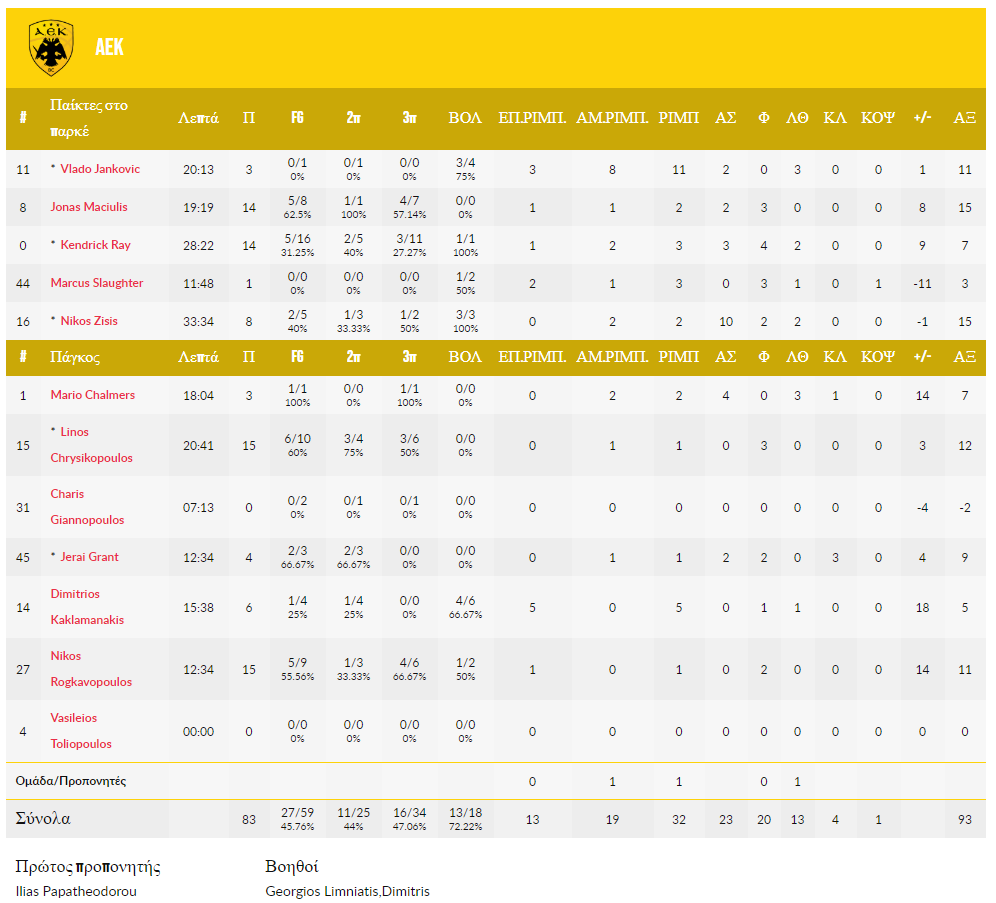Viewport: 996px width, 903px height.
Task: Click Marcus Slaughter plus-minus -11
Action: (922, 284)
